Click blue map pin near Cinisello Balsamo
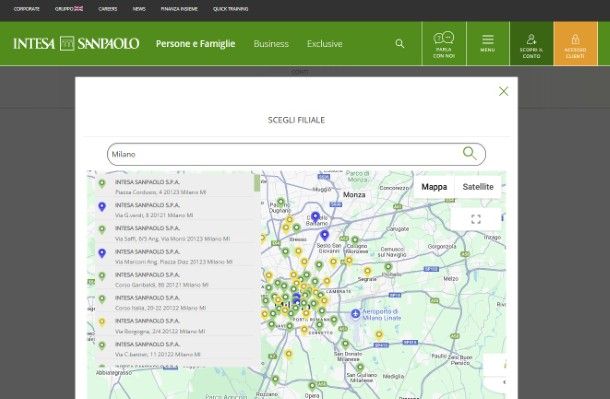 coord(316,217)
